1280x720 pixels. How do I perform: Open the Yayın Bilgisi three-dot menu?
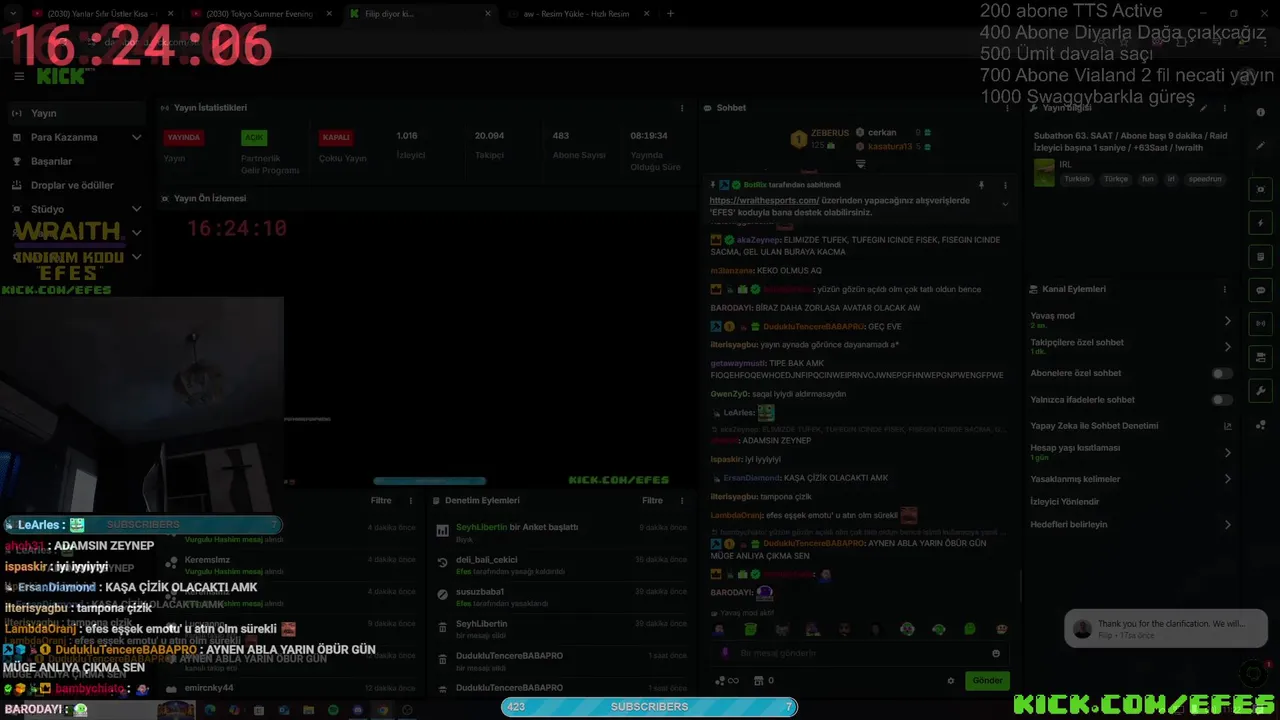(x=1224, y=108)
